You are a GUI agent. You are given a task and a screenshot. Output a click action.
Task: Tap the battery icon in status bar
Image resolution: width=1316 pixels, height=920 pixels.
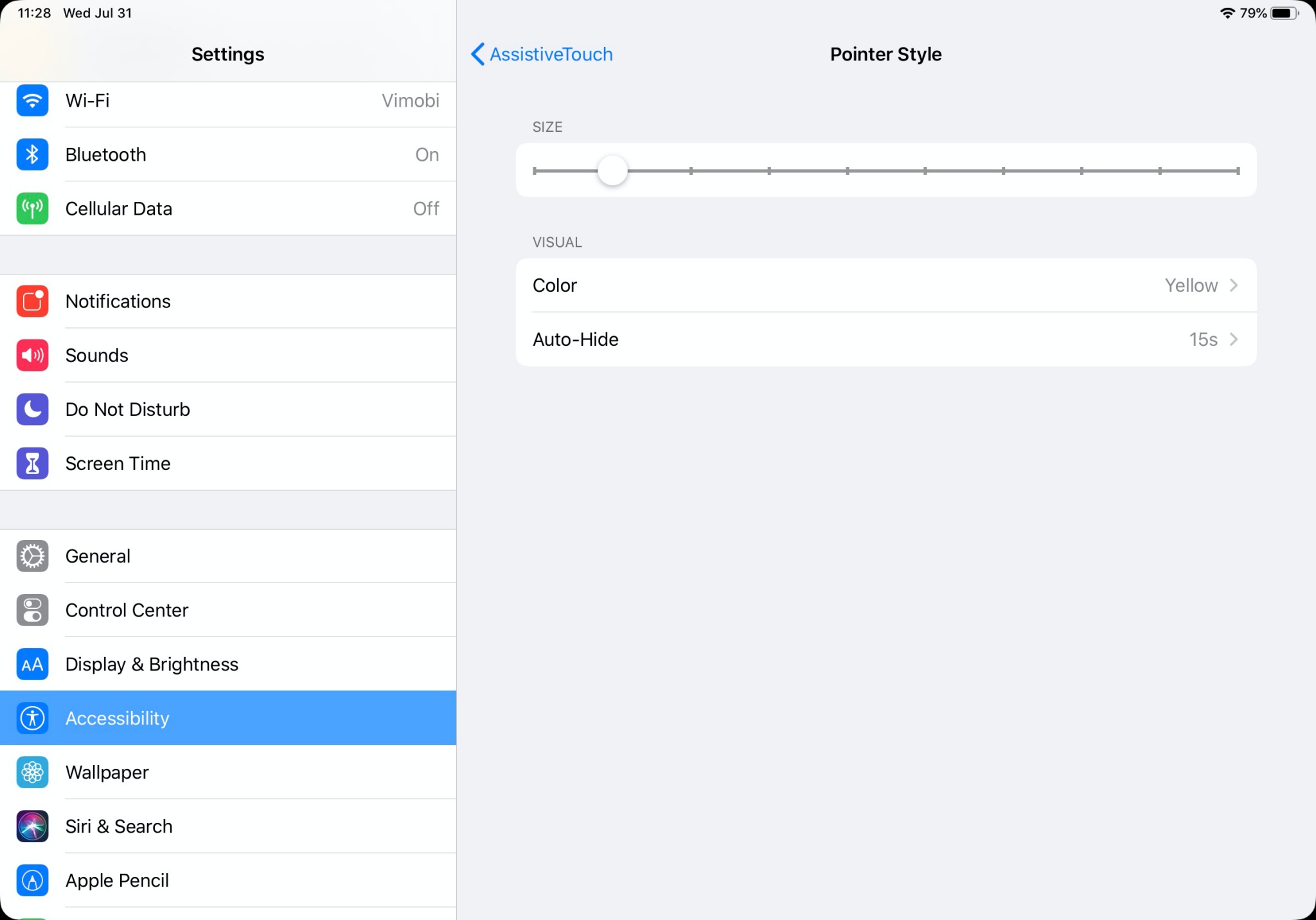(1285, 13)
